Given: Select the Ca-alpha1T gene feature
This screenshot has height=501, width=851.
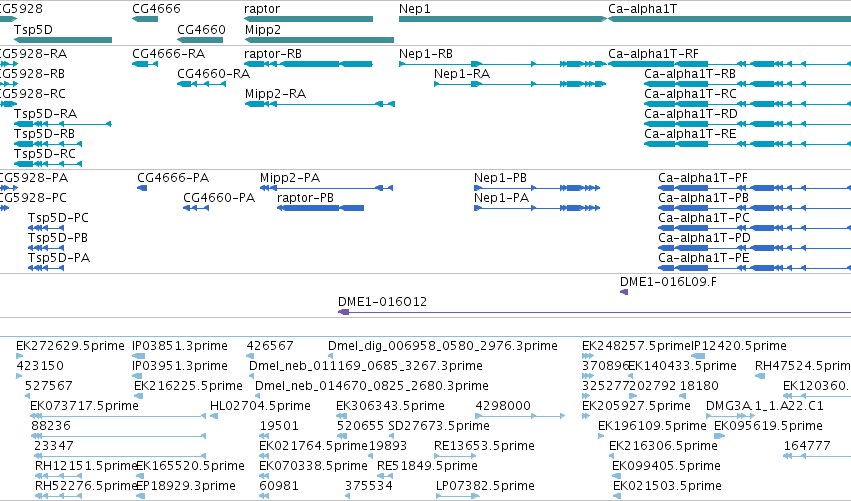Looking at the screenshot, I should (729, 19).
